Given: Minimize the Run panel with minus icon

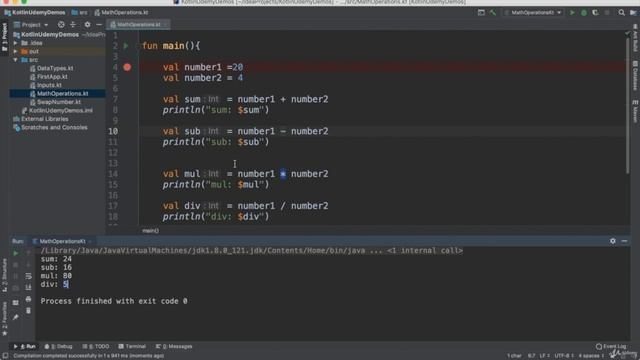Looking at the screenshot, I should coord(624,241).
